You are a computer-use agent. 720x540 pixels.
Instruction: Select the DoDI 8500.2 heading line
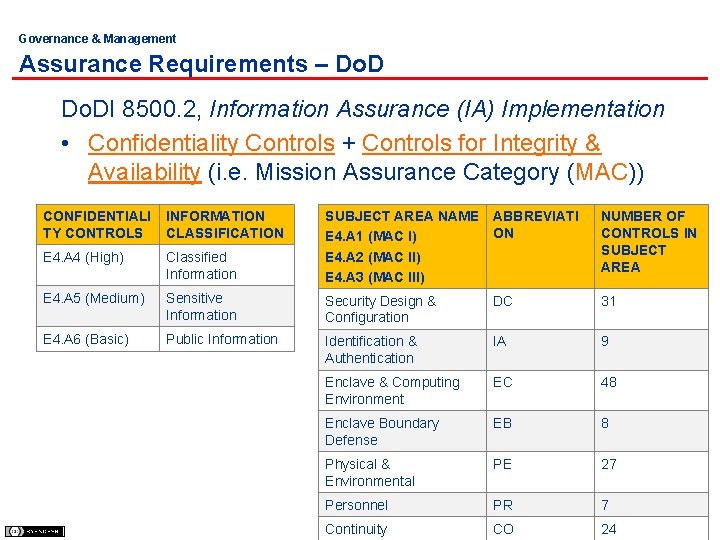coord(363,109)
